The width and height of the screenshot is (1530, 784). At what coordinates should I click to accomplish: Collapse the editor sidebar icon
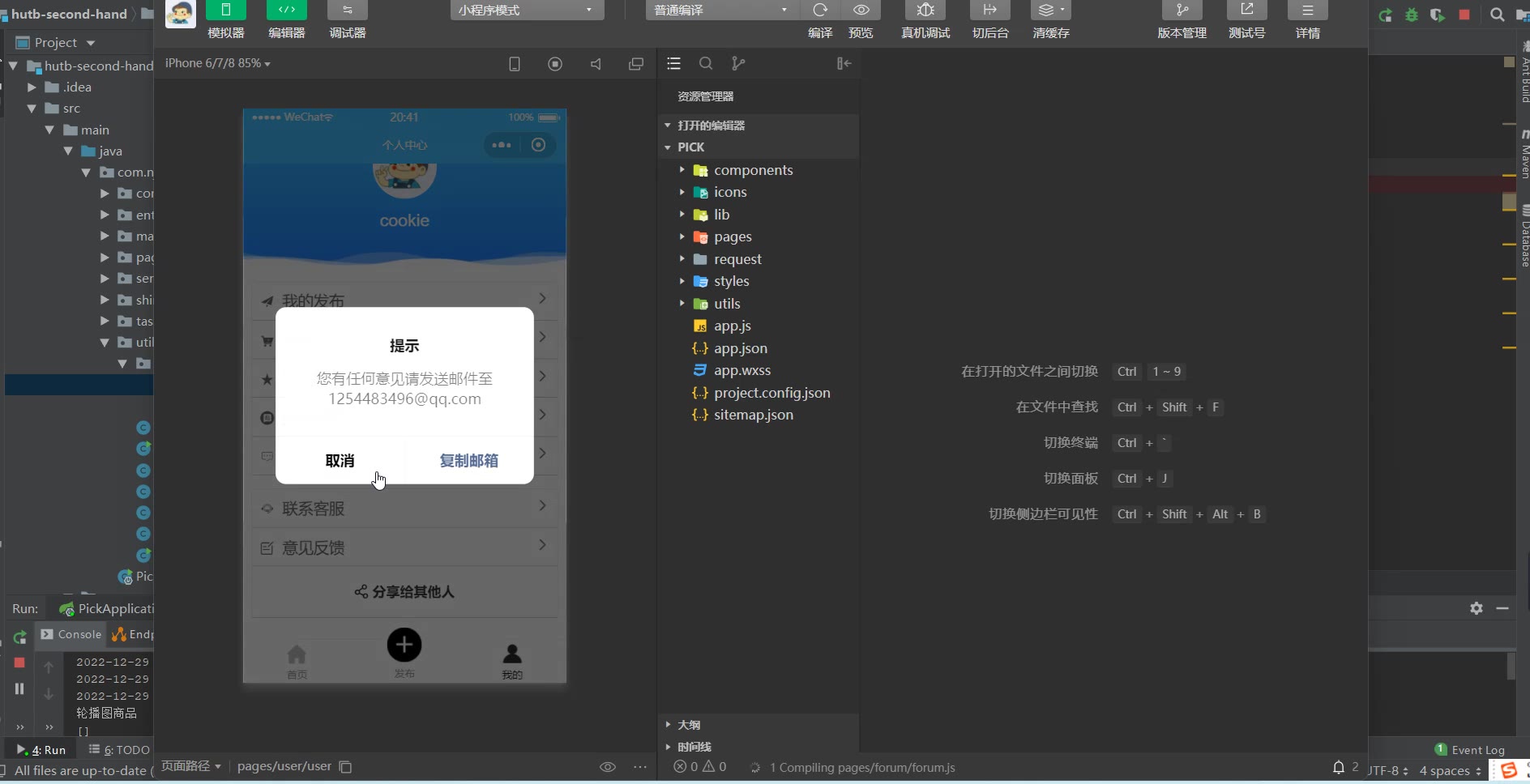click(x=844, y=63)
